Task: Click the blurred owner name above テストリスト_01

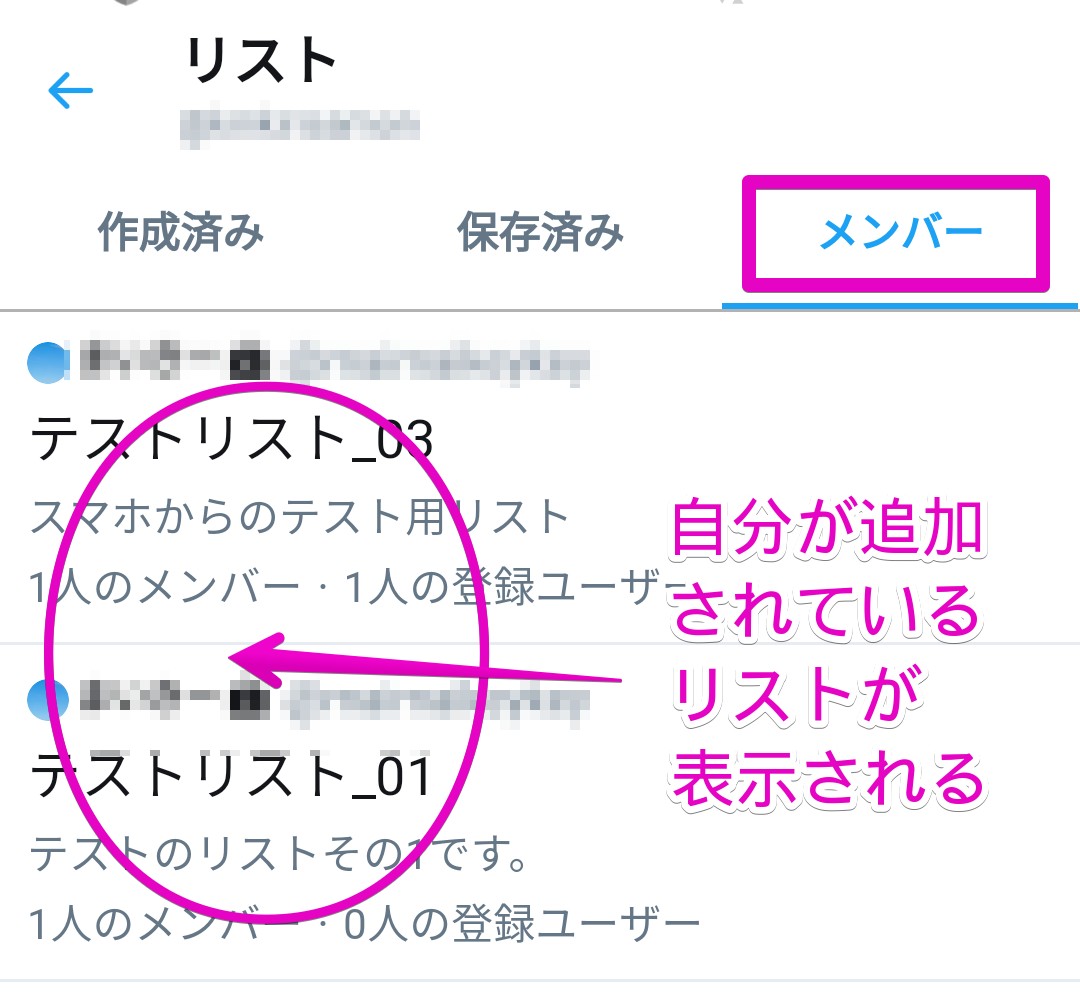Action: 175,699
